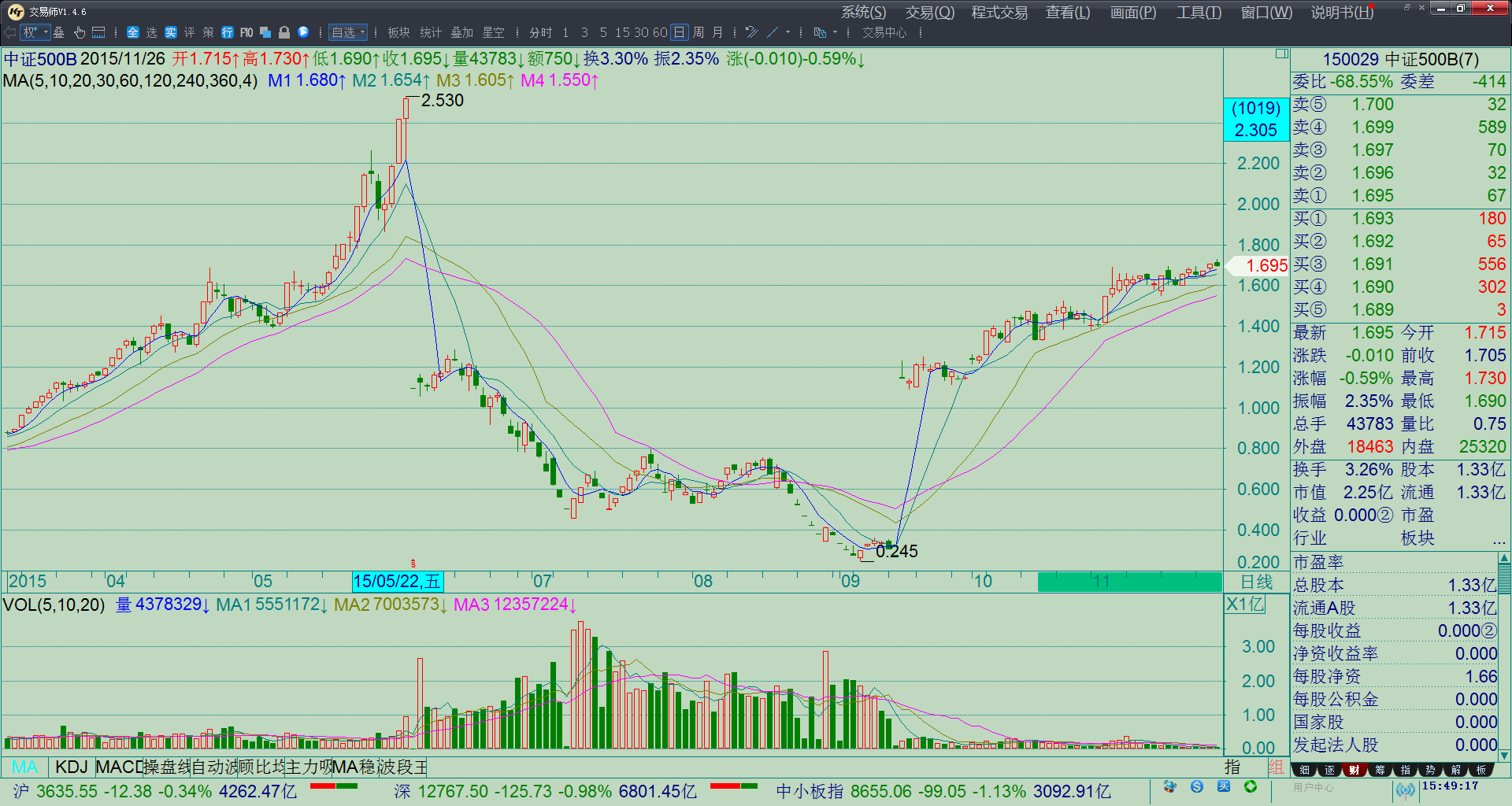Viewport: 1512px width, 806px height.
Task: Click the signal antenna connection icon
Action: click(1405, 789)
